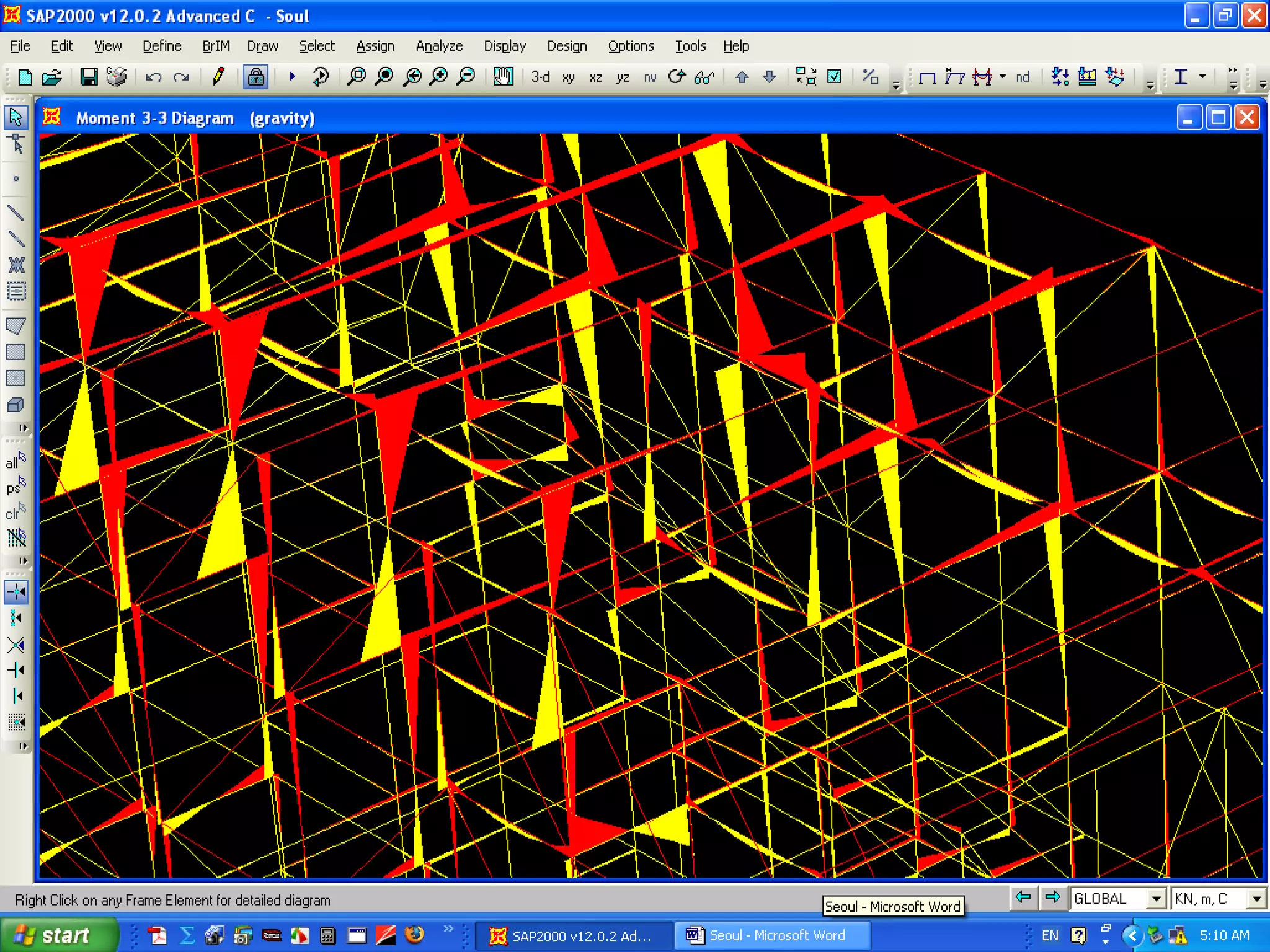Click the Windows start button
The width and height of the screenshot is (1270, 952).
click(x=59, y=935)
